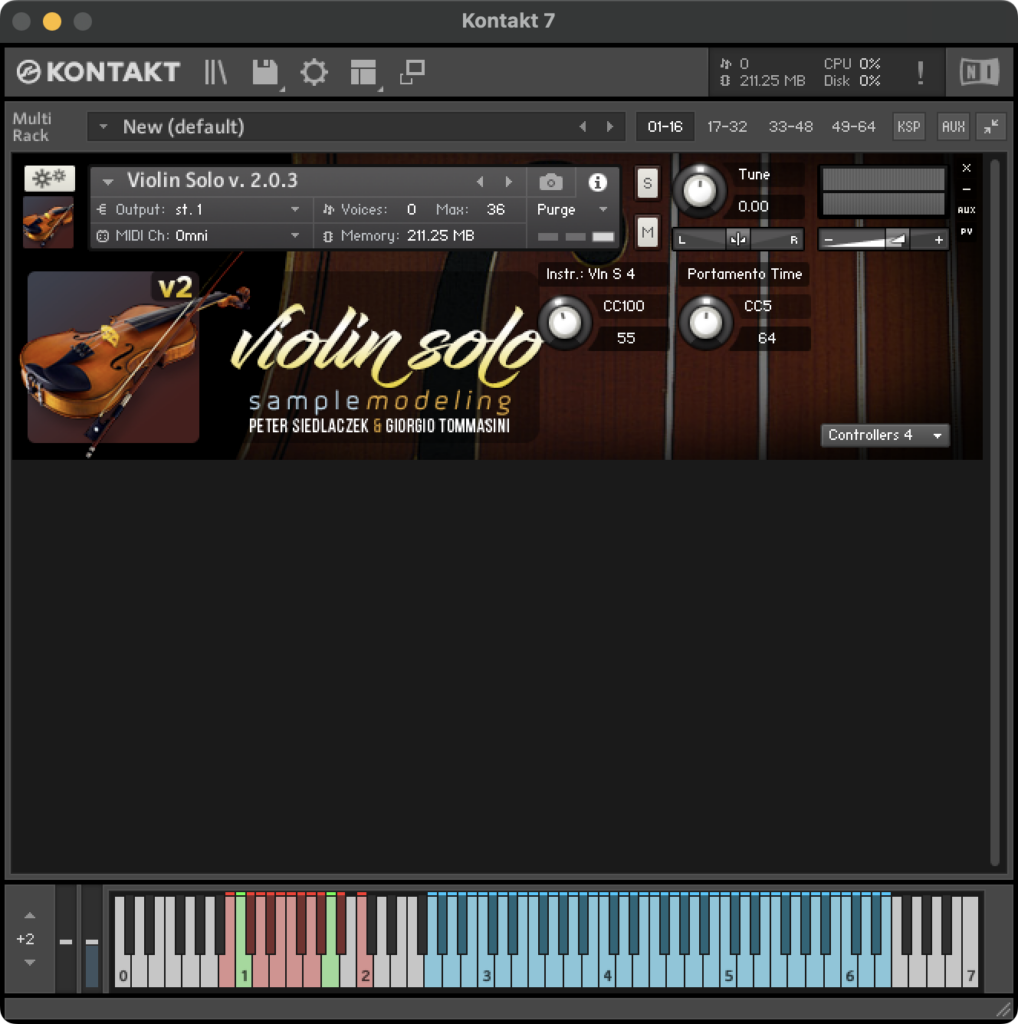Shift keyboard octave down arrow
Screen dimensions: 1018x1024
[29, 962]
